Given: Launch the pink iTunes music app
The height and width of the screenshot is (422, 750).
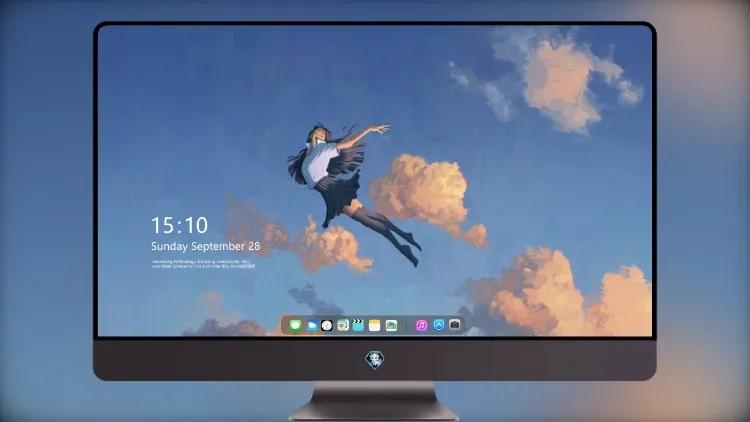Looking at the screenshot, I should tap(421, 325).
